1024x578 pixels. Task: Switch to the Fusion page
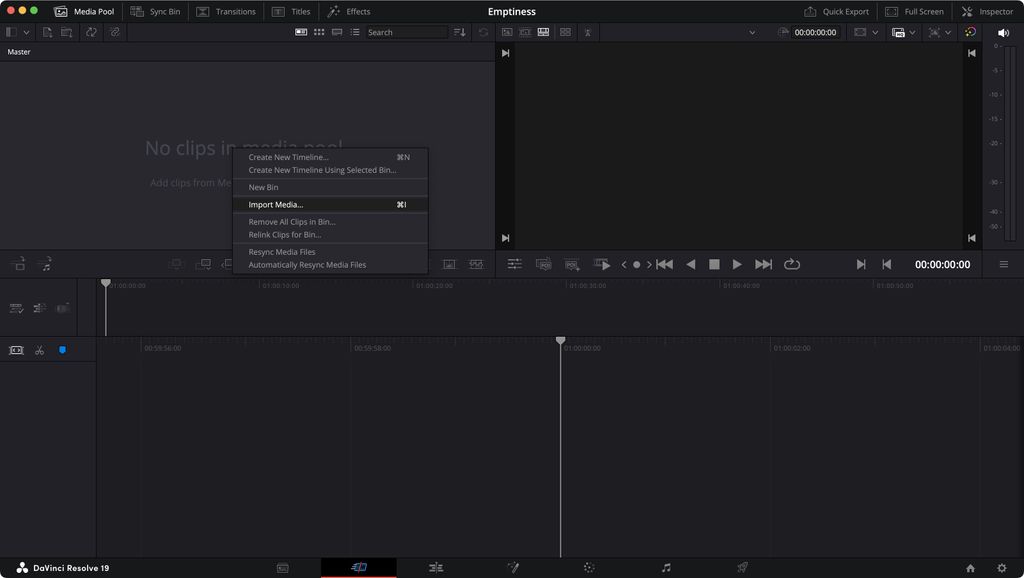[513, 567]
